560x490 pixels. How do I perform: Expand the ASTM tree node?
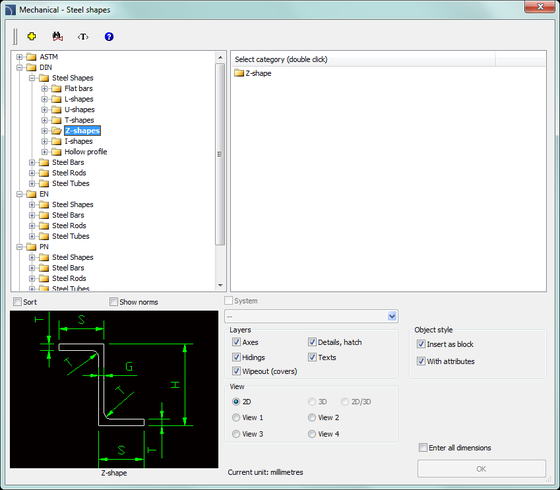point(19,57)
